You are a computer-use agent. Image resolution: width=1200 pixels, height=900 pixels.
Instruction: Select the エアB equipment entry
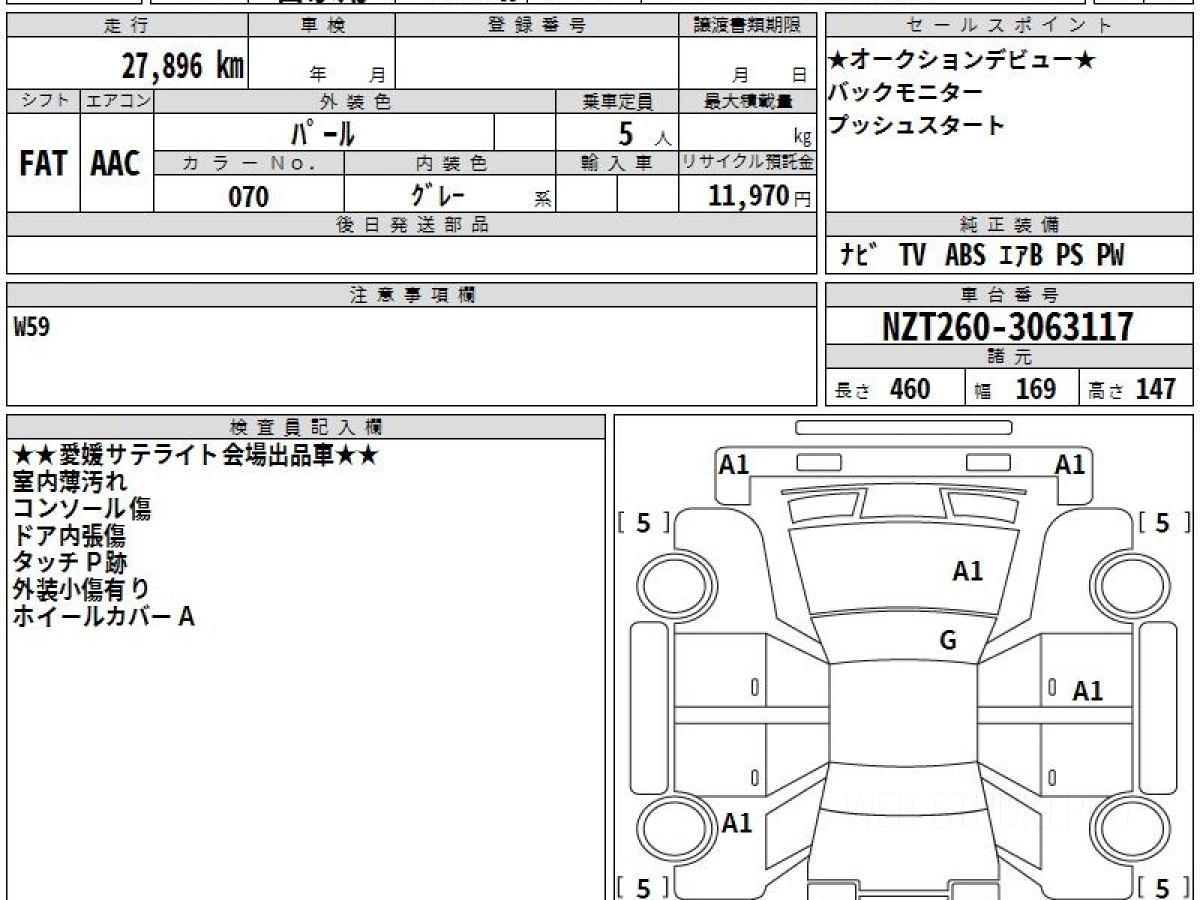pyautogui.click(x=1021, y=256)
